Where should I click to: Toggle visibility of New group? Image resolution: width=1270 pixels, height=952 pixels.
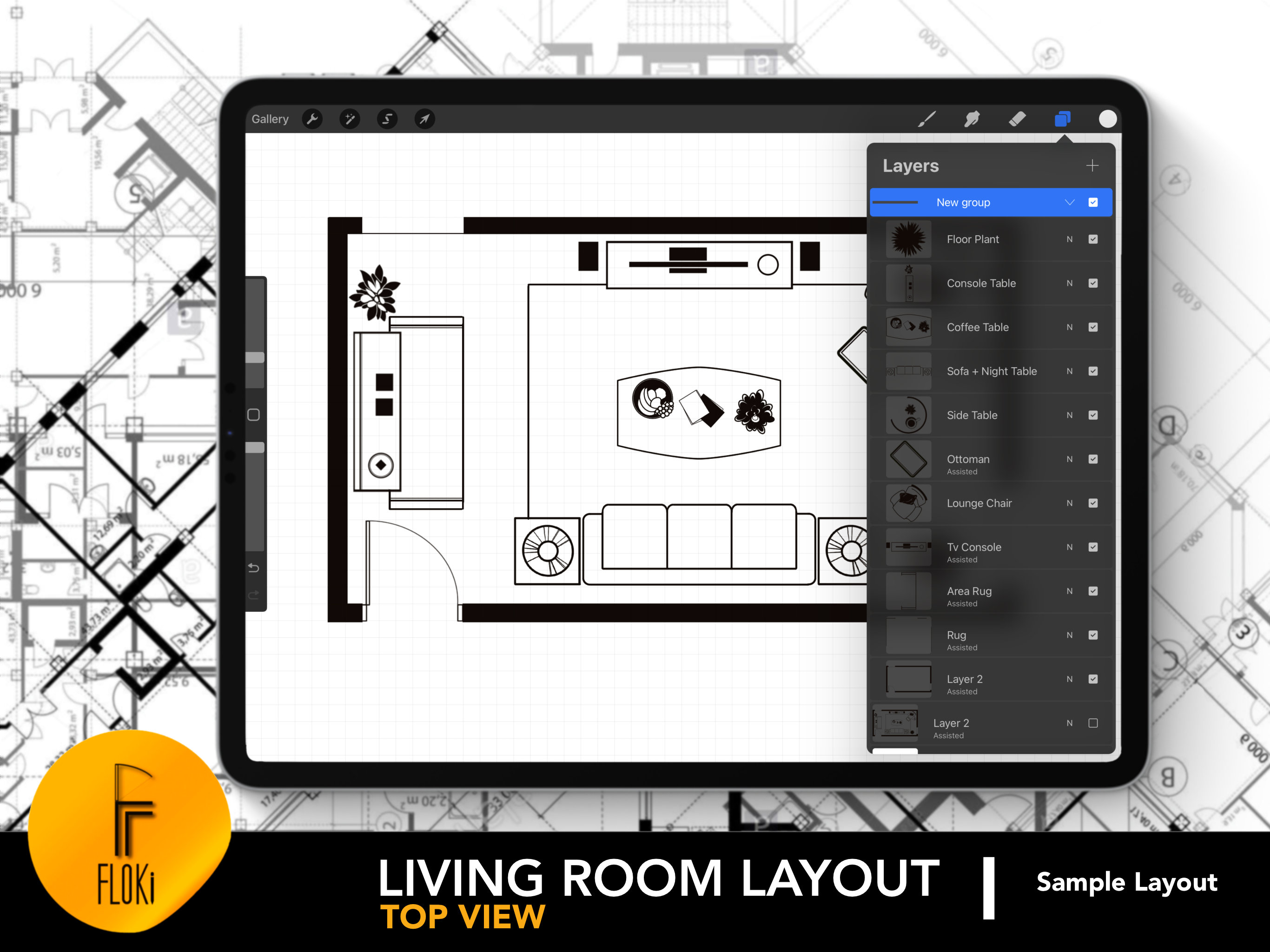1093,202
